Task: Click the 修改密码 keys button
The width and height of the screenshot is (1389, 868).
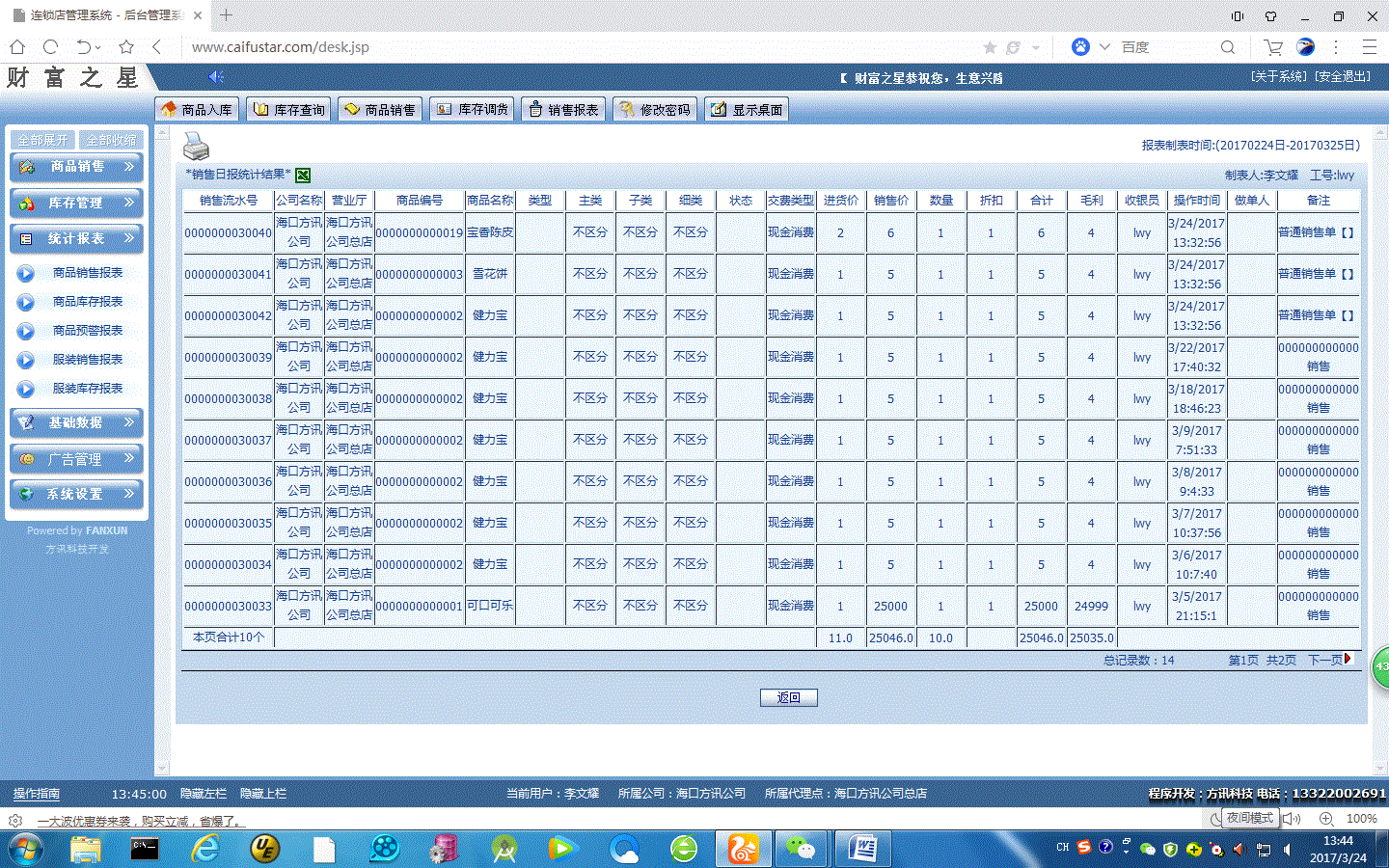Action: pyautogui.click(x=655, y=110)
